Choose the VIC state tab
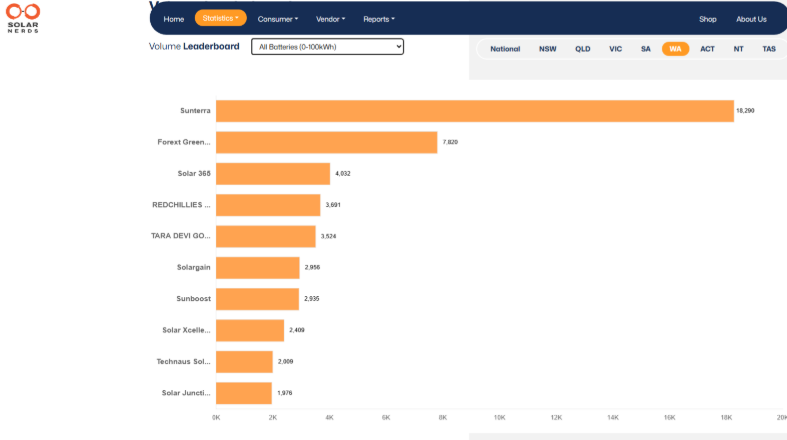This screenshot has width=787, height=440. coord(615,49)
